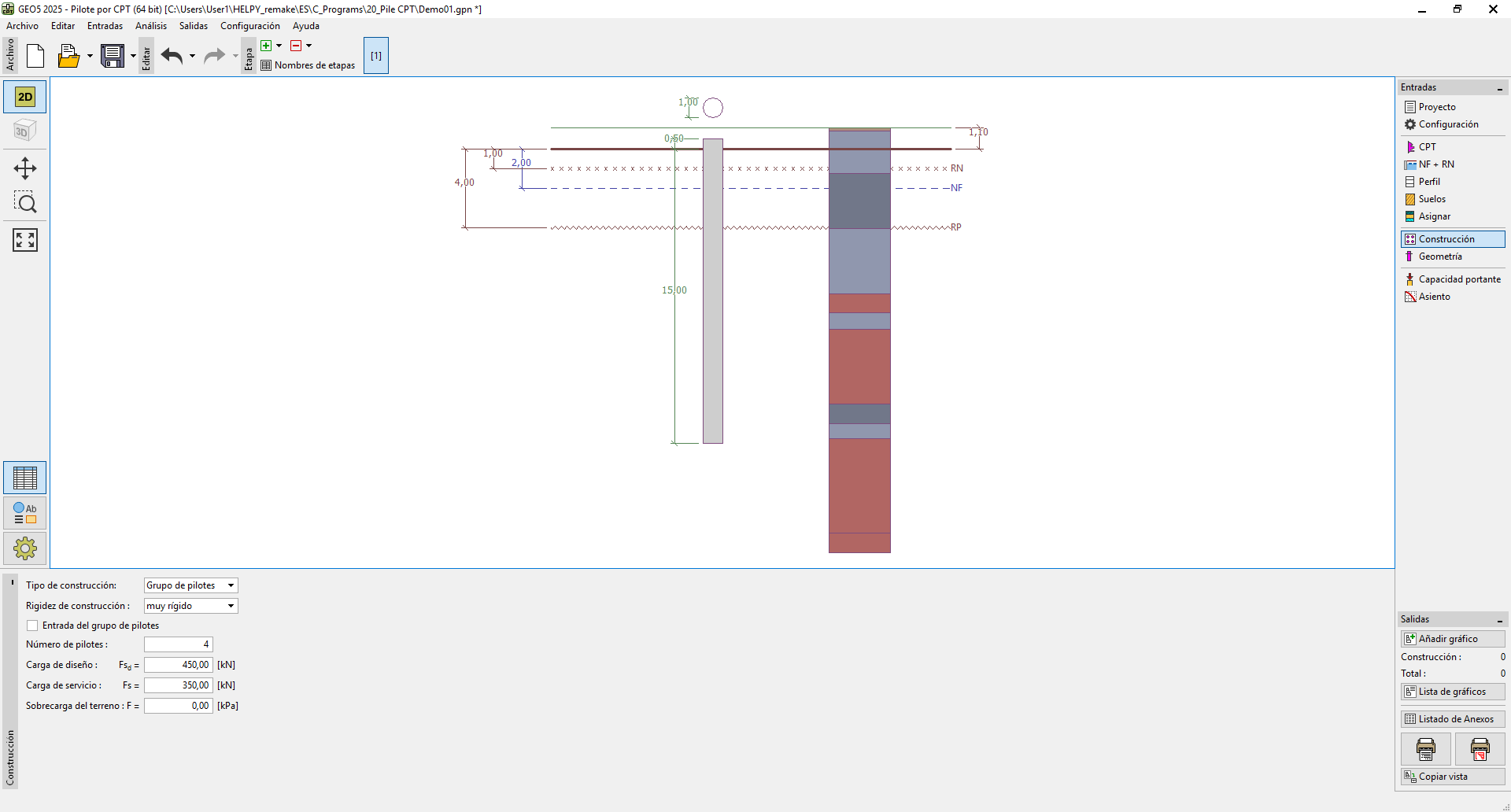Click the Carga de diseño input field

tap(179, 665)
